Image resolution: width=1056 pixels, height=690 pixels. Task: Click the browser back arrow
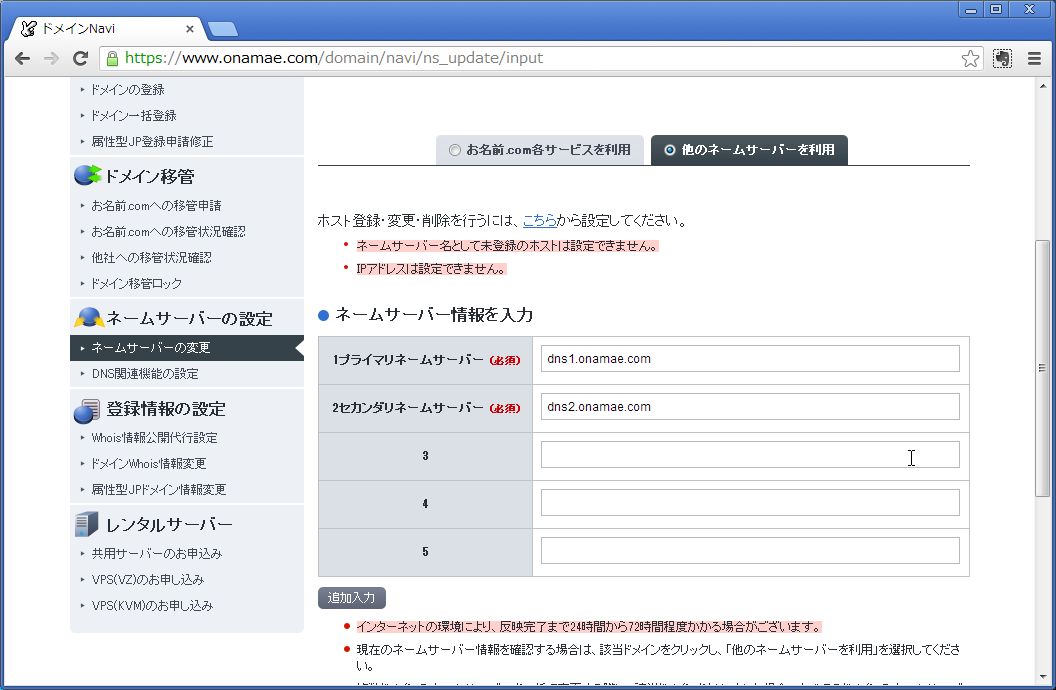point(22,59)
